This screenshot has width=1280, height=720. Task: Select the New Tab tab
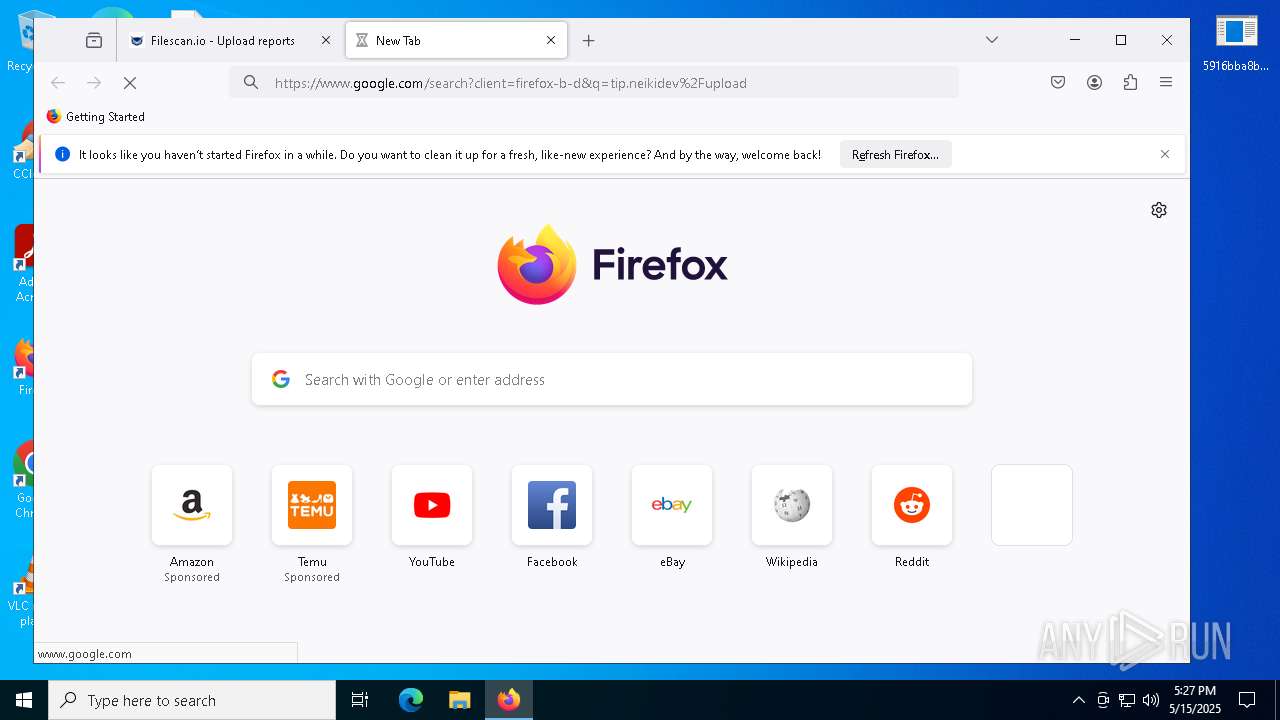coord(456,41)
